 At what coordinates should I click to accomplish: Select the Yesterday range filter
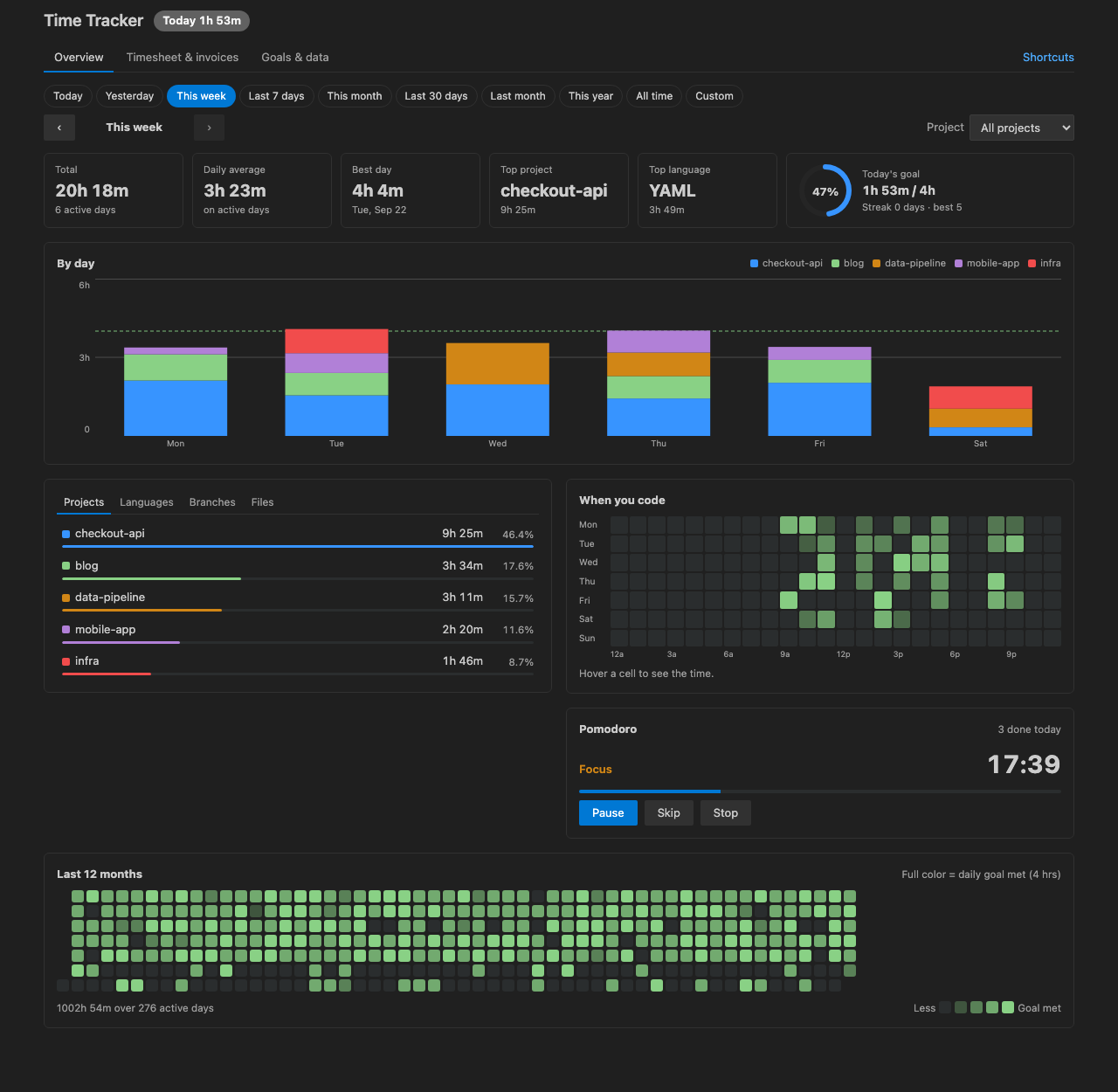[x=129, y=96]
